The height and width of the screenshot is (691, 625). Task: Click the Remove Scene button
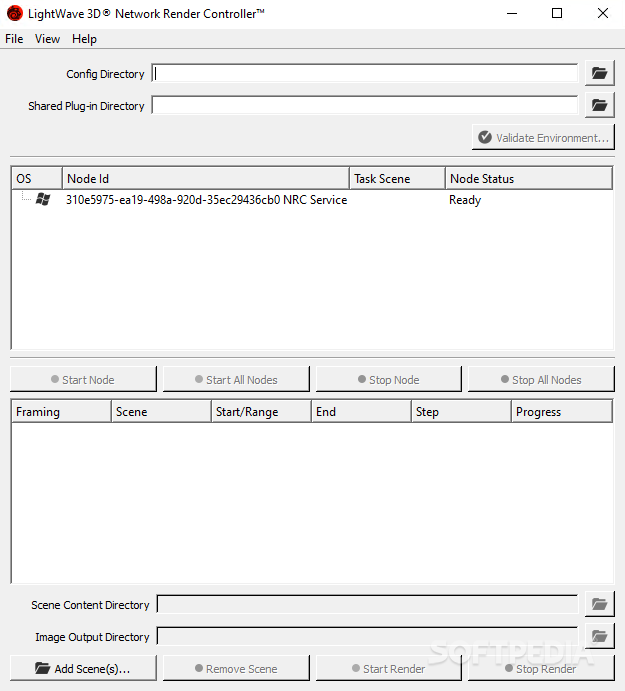(236, 669)
